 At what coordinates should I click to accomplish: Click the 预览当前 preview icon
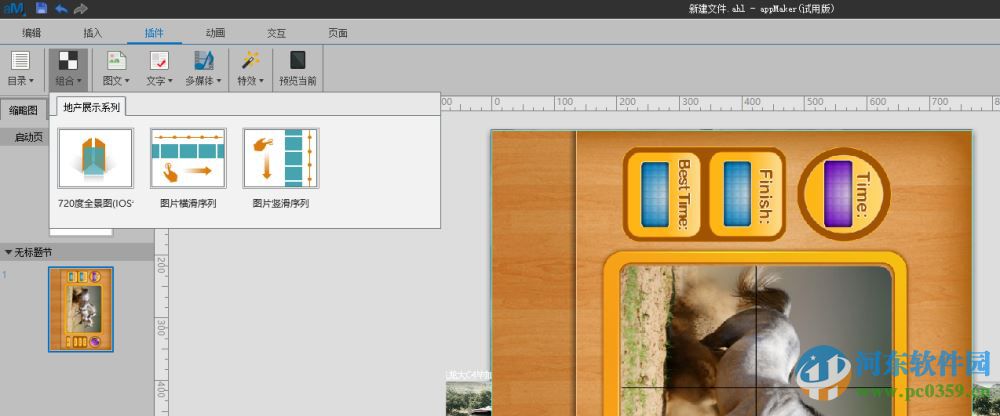point(298,61)
